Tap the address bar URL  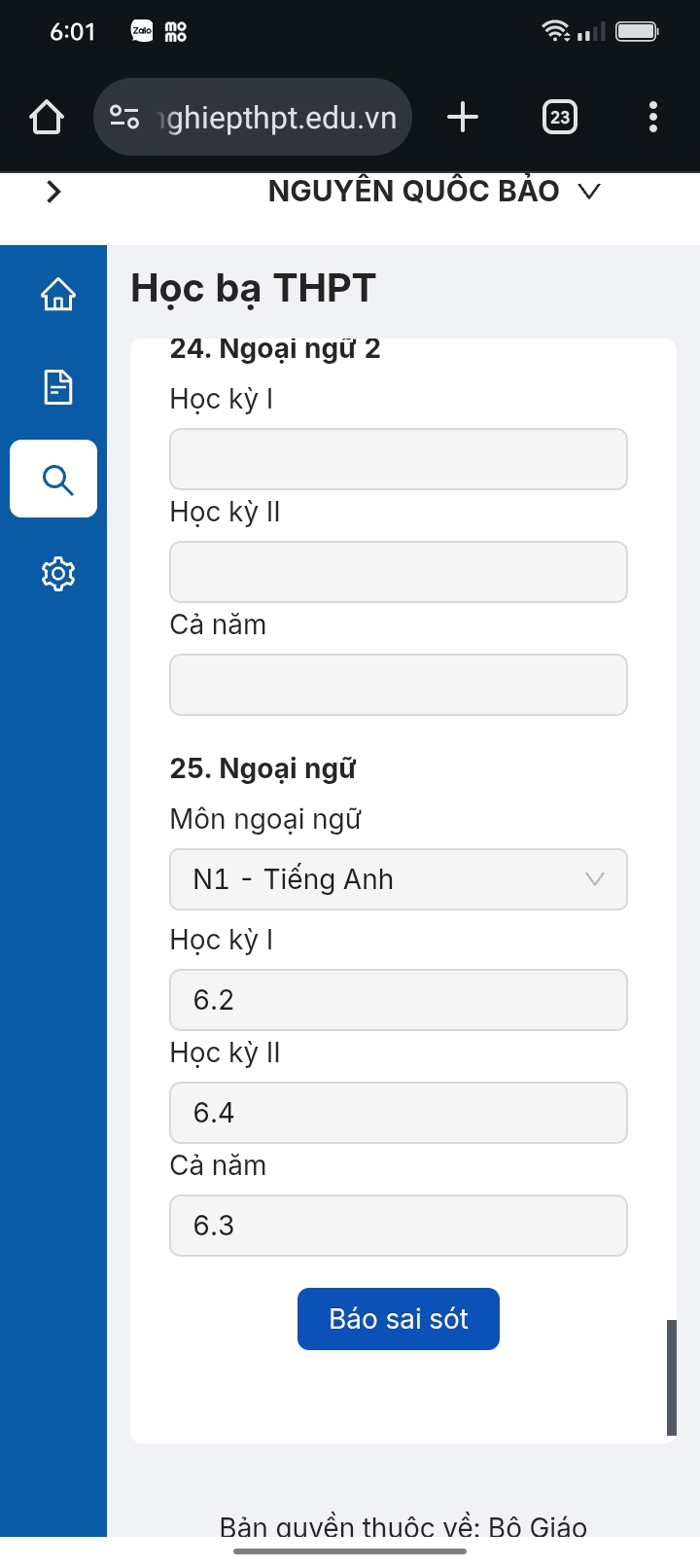click(x=278, y=118)
